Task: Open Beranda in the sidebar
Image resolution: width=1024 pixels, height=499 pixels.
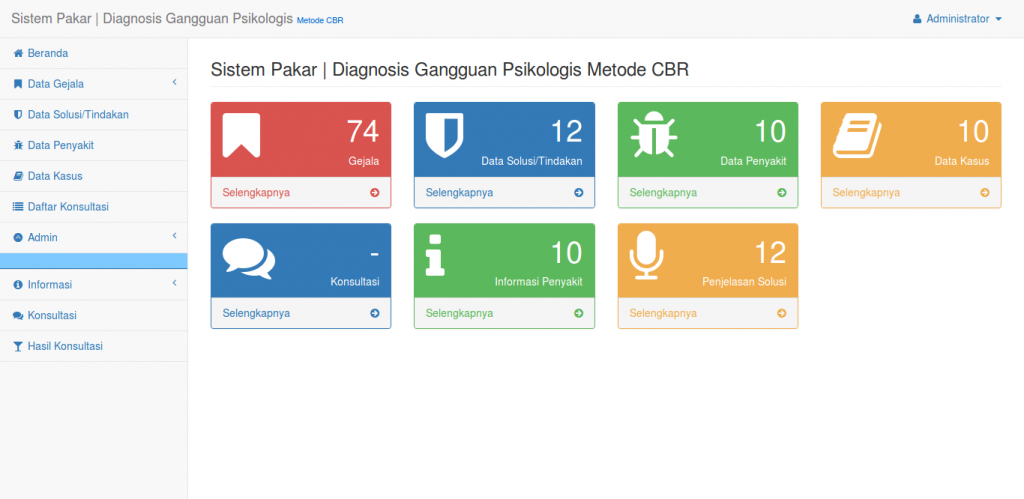Action: 93,54
